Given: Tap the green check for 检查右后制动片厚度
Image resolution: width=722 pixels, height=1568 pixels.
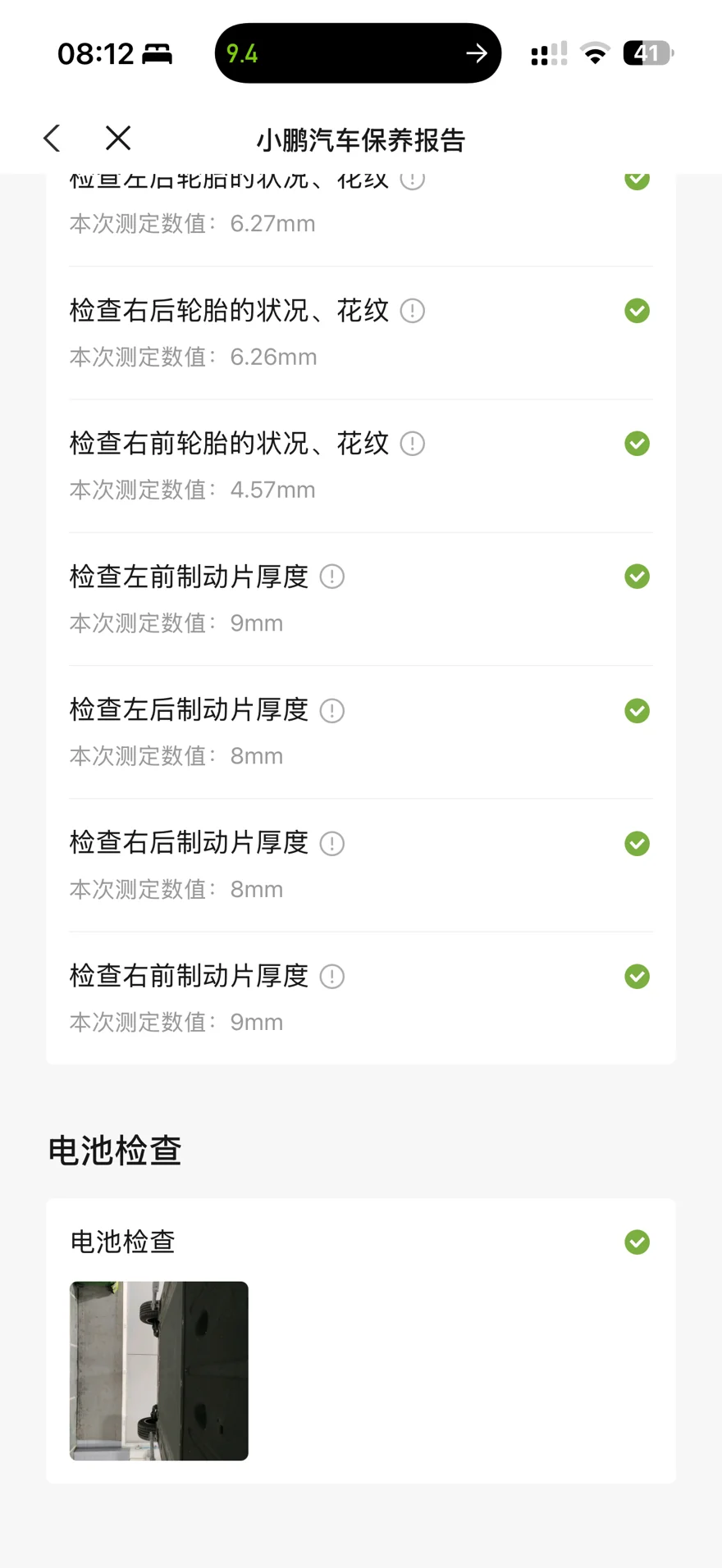Looking at the screenshot, I should click(x=637, y=843).
